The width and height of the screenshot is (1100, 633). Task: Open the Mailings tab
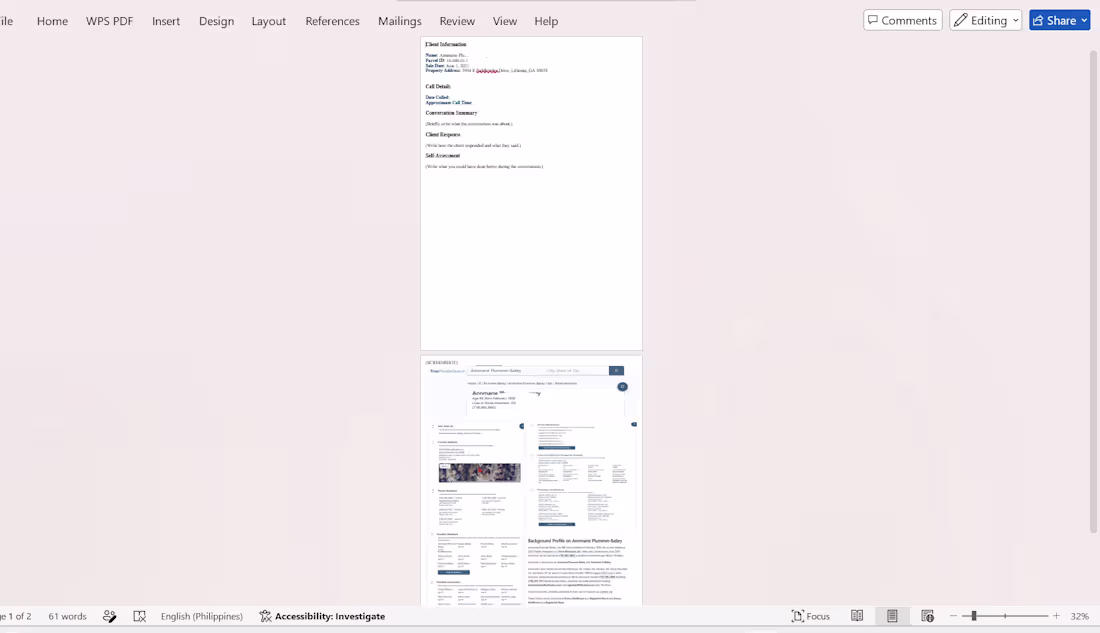point(399,21)
